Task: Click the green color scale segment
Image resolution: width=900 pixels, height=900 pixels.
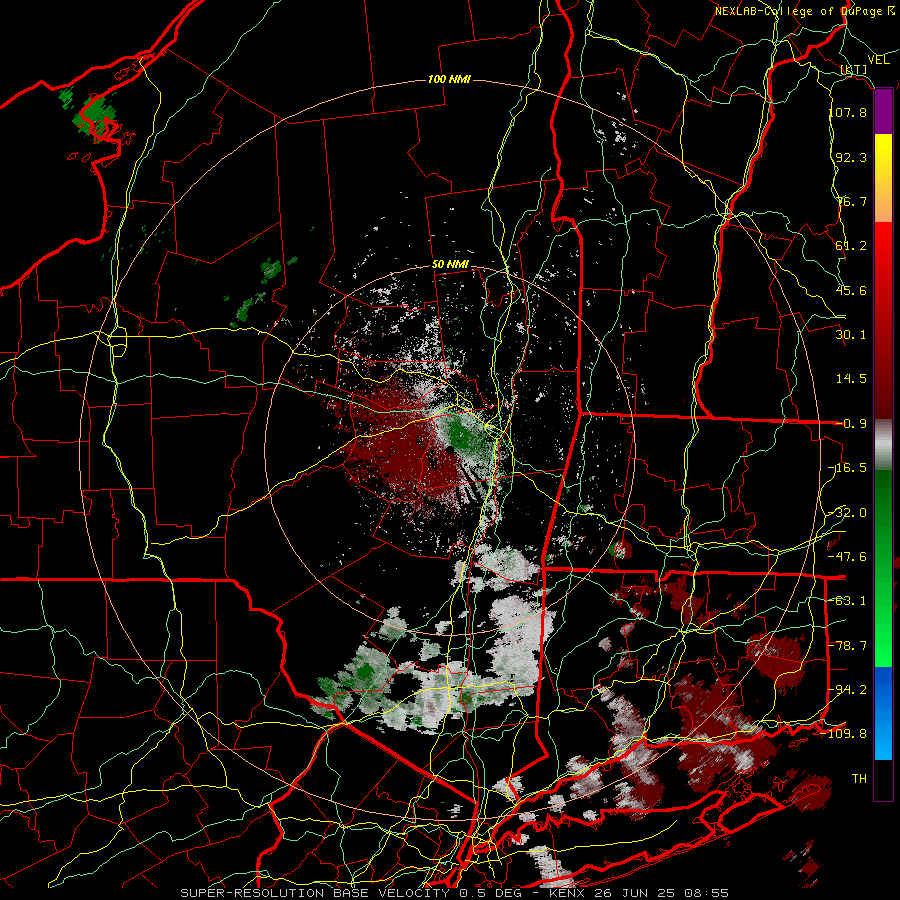Action: (883, 568)
